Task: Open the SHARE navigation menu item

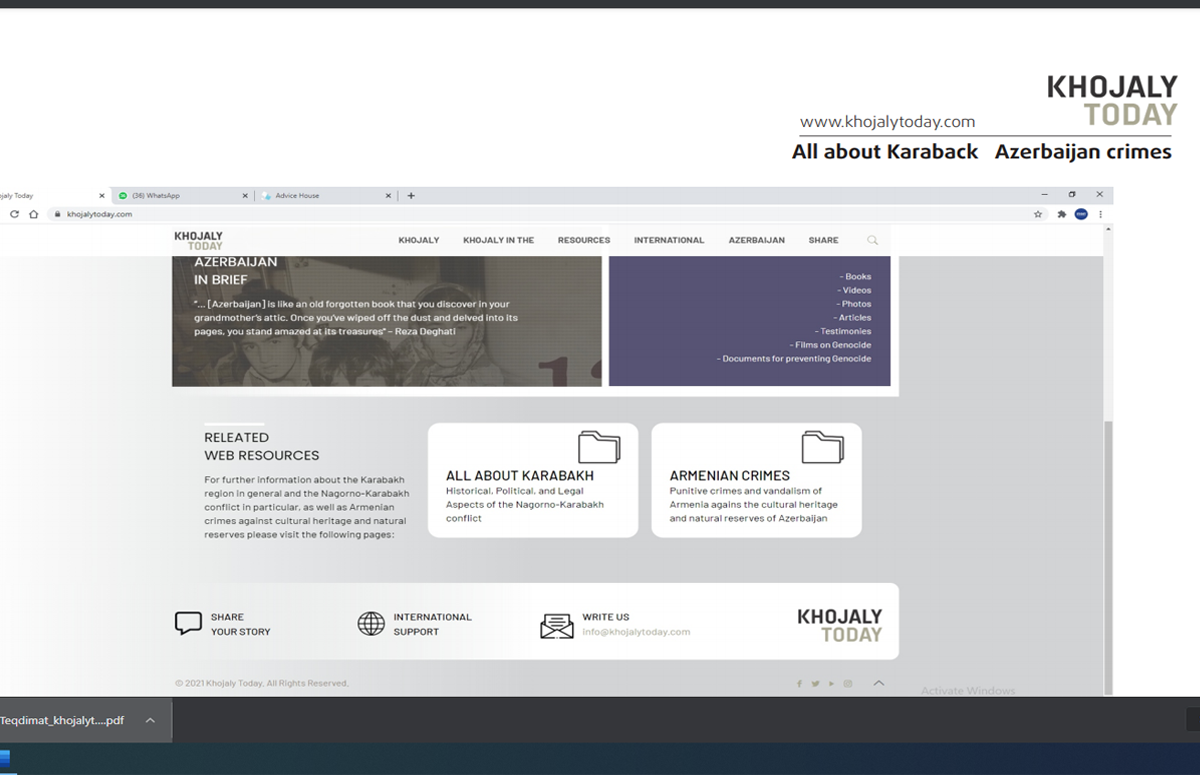Action: [824, 240]
